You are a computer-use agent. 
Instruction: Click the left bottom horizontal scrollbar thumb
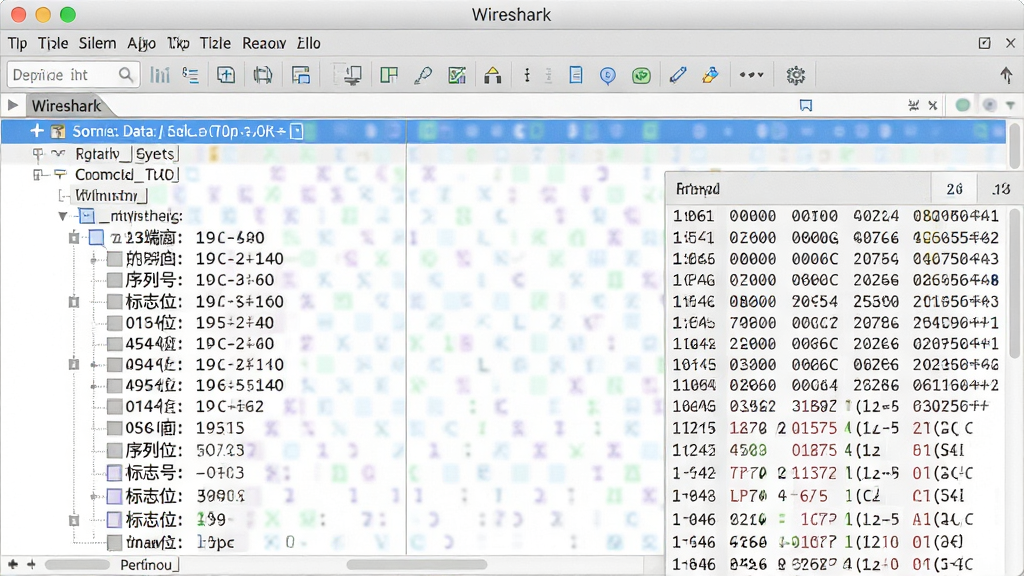click(x=77, y=564)
